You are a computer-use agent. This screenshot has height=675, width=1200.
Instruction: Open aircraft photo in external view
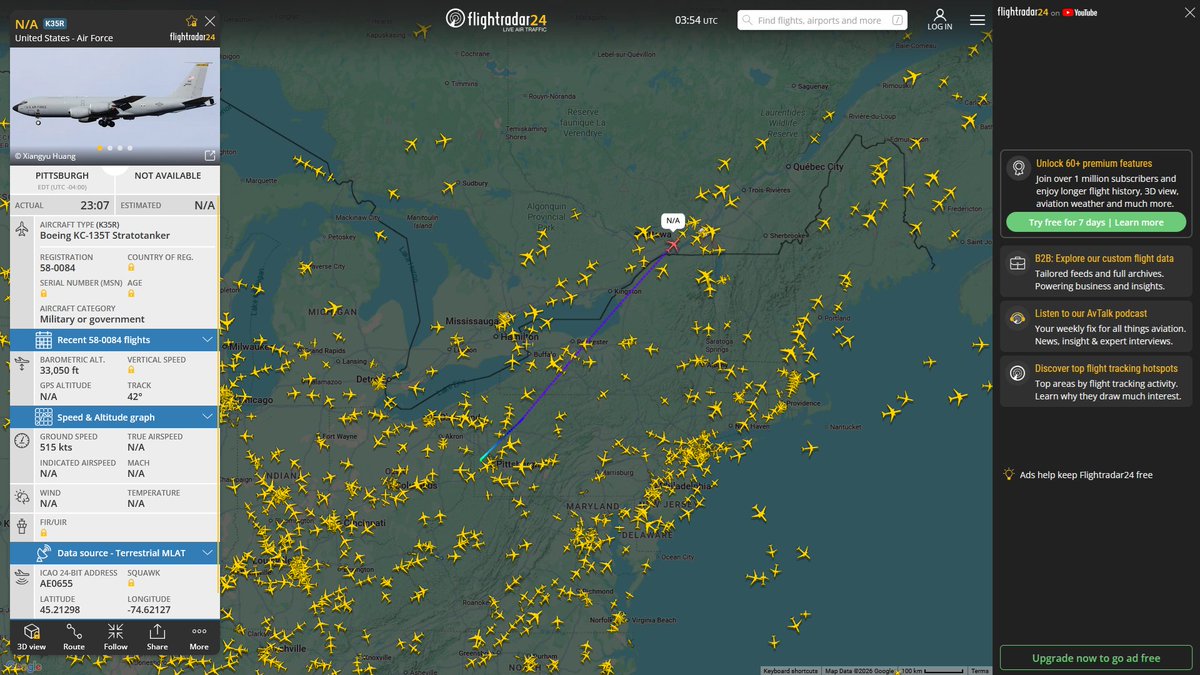pos(209,155)
